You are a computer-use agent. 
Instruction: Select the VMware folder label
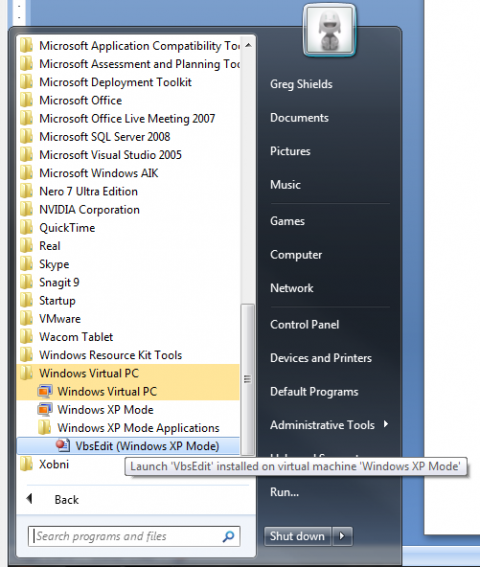pyautogui.click(x=60, y=319)
